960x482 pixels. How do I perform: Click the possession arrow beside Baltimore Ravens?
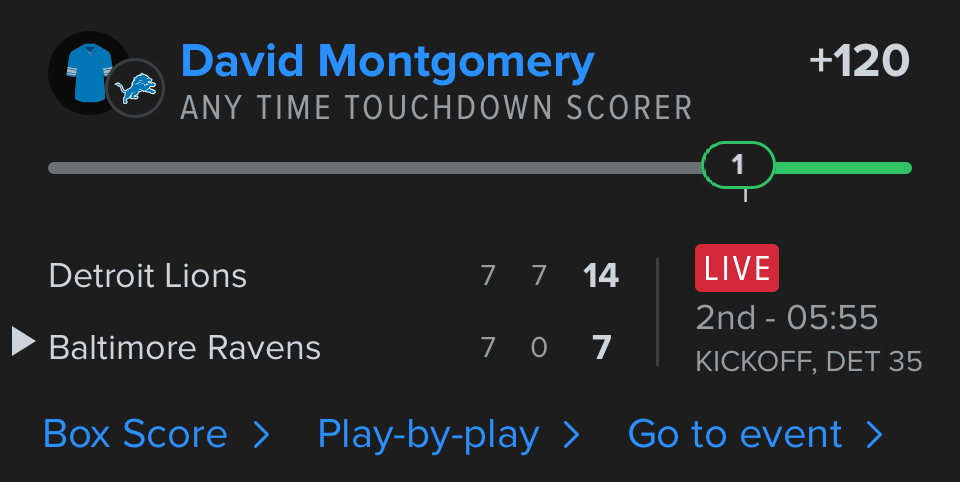(x=23, y=342)
